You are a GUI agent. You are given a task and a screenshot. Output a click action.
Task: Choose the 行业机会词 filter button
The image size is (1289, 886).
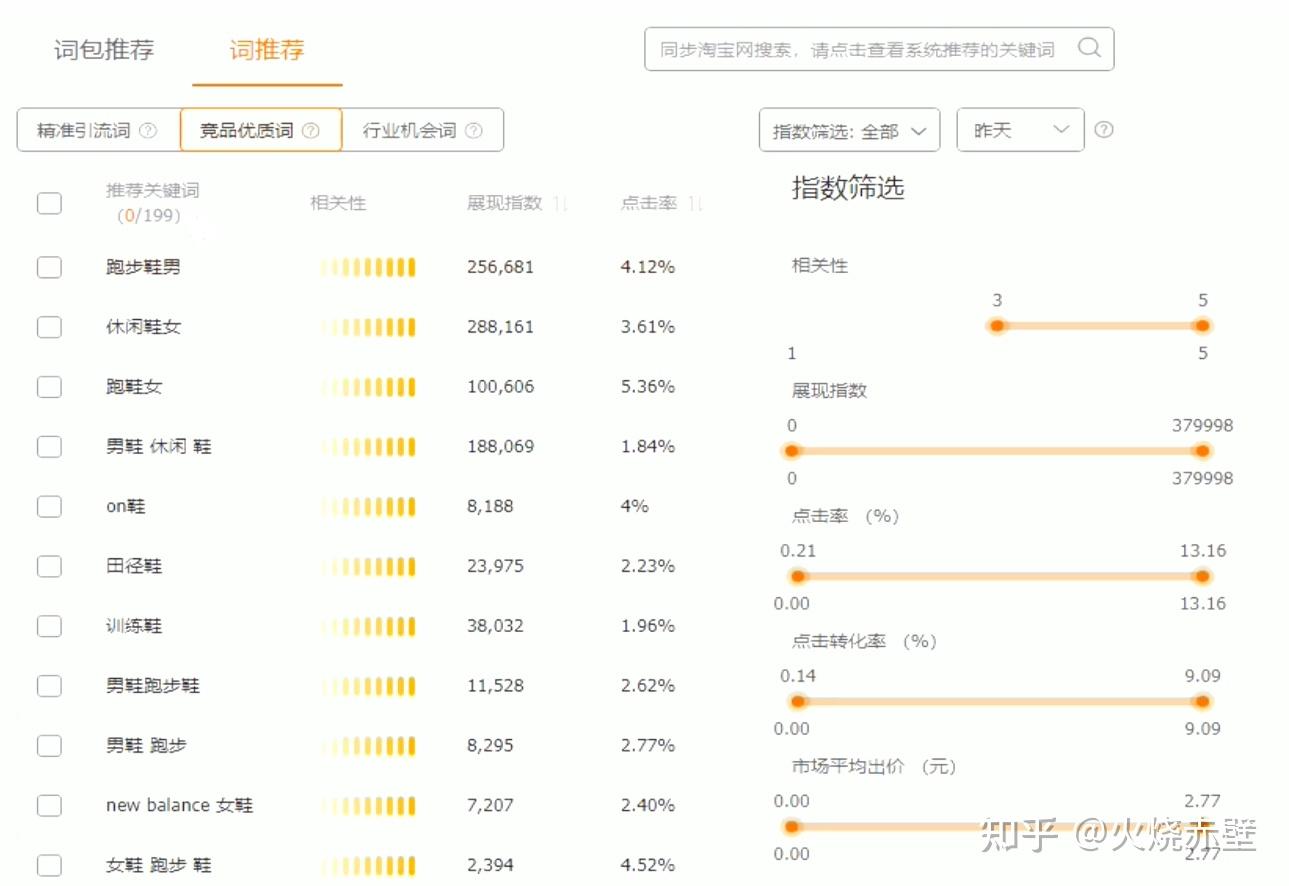[x=422, y=130]
